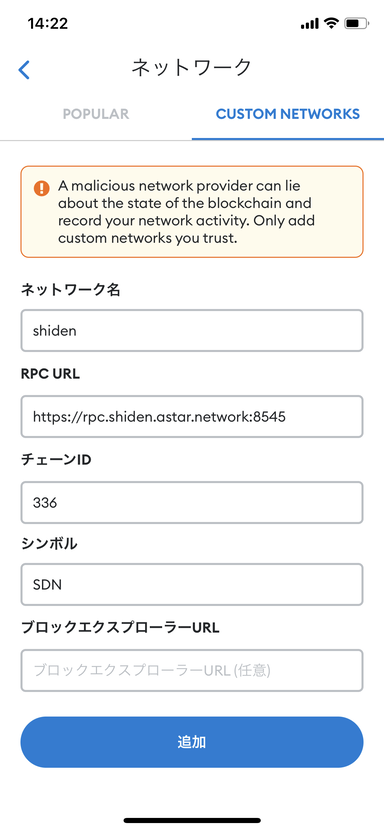384x831 pixels.
Task: Tap the 追加 add button
Action: click(x=192, y=742)
